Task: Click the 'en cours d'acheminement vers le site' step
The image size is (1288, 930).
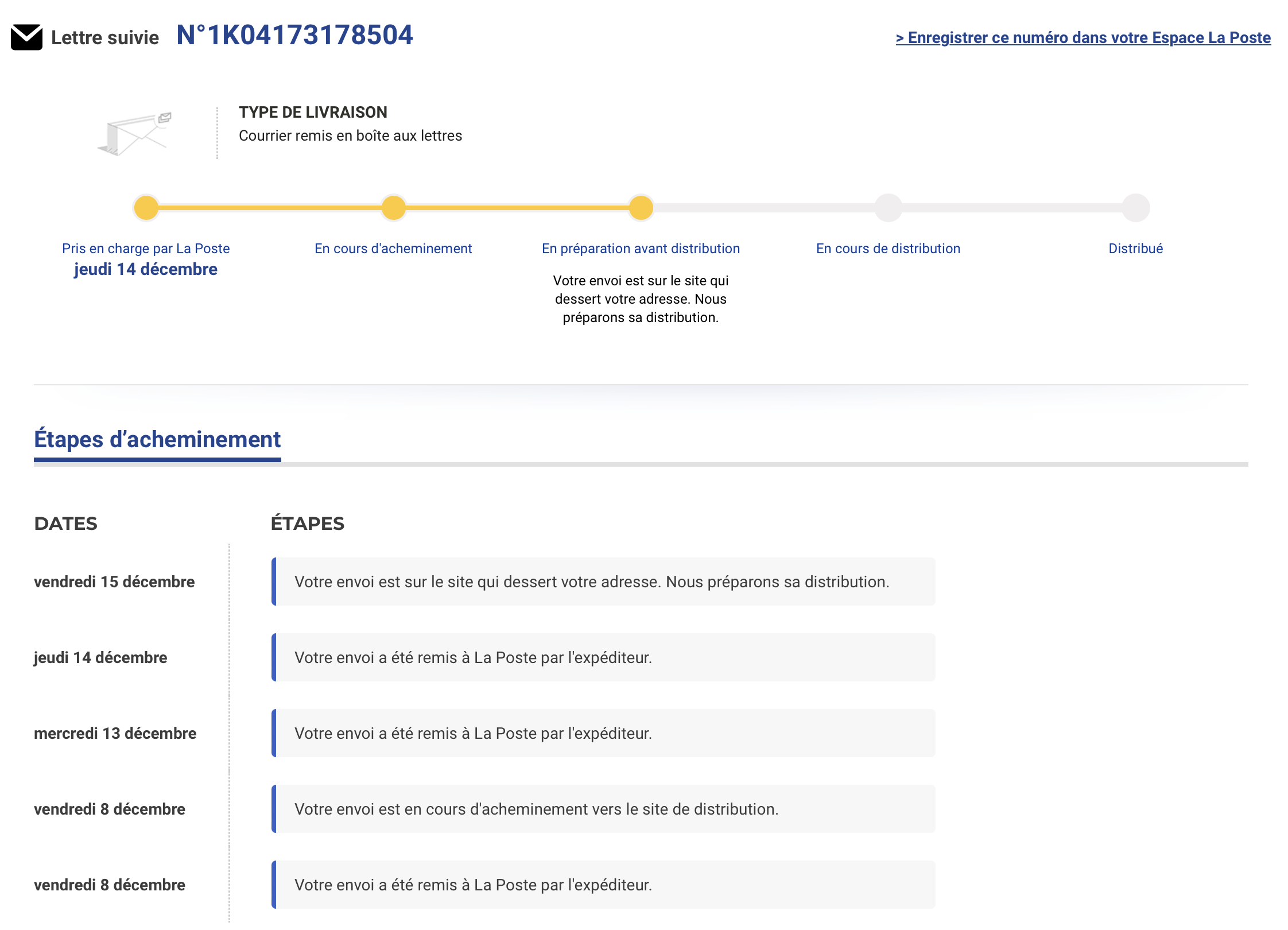Action: (x=603, y=809)
